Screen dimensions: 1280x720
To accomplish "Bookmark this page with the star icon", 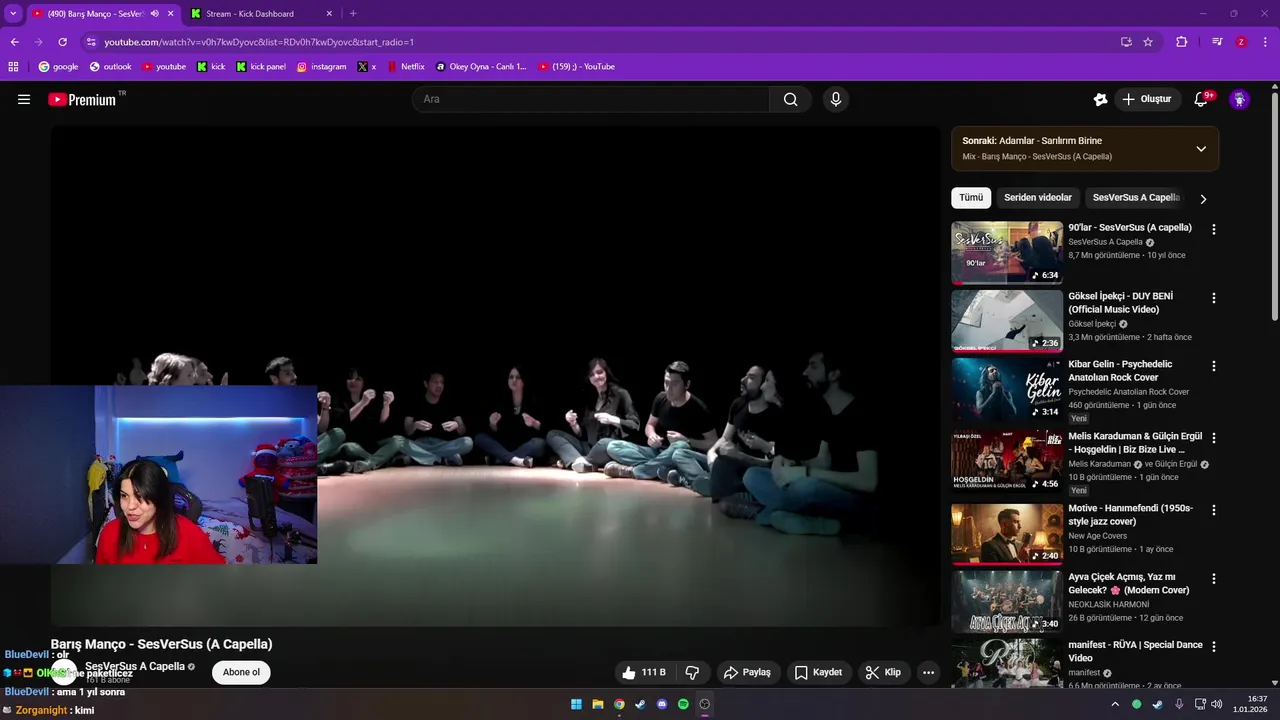I will click(1148, 42).
